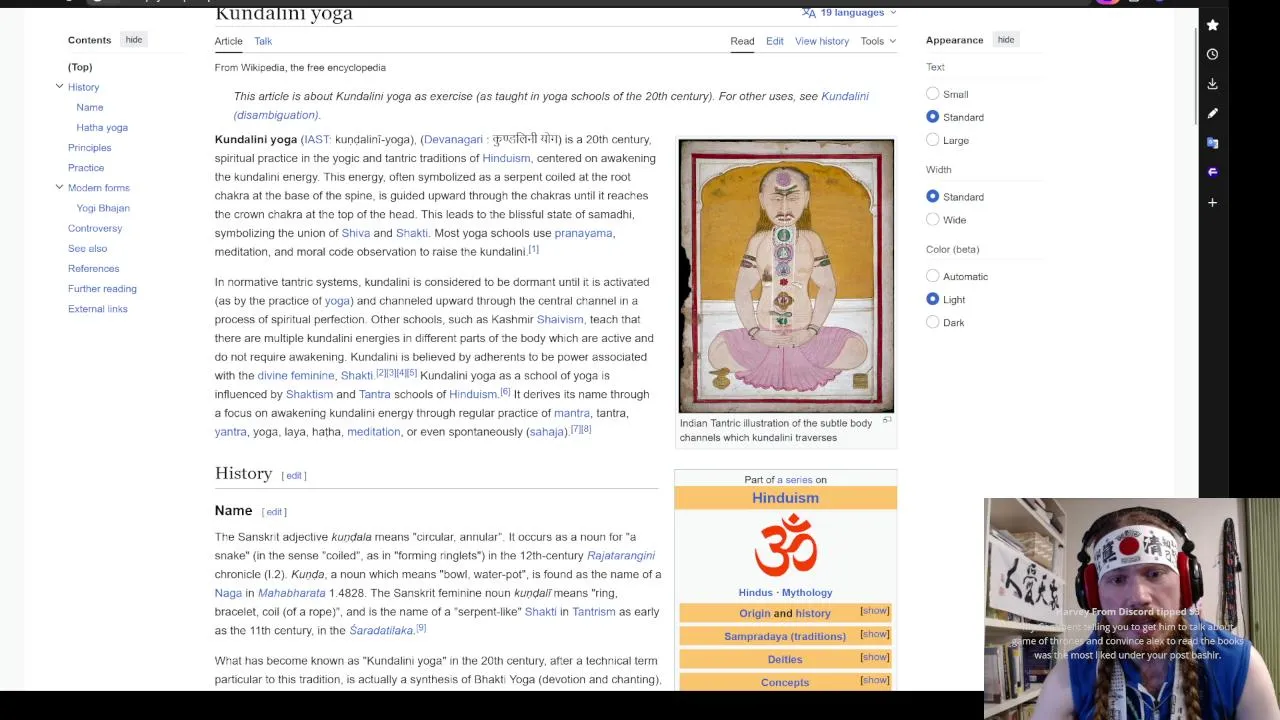Open the View history tab

(x=822, y=41)
